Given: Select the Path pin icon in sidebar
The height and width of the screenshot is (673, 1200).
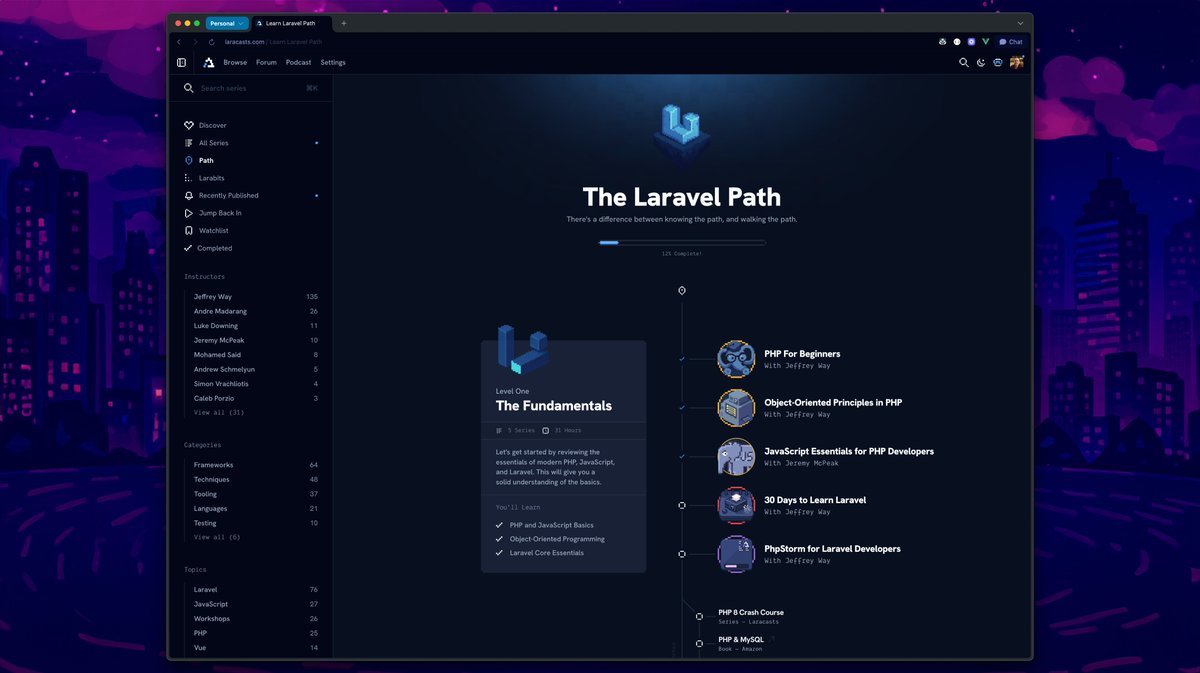Looking at the screenshot, I should tap(189, 160).
